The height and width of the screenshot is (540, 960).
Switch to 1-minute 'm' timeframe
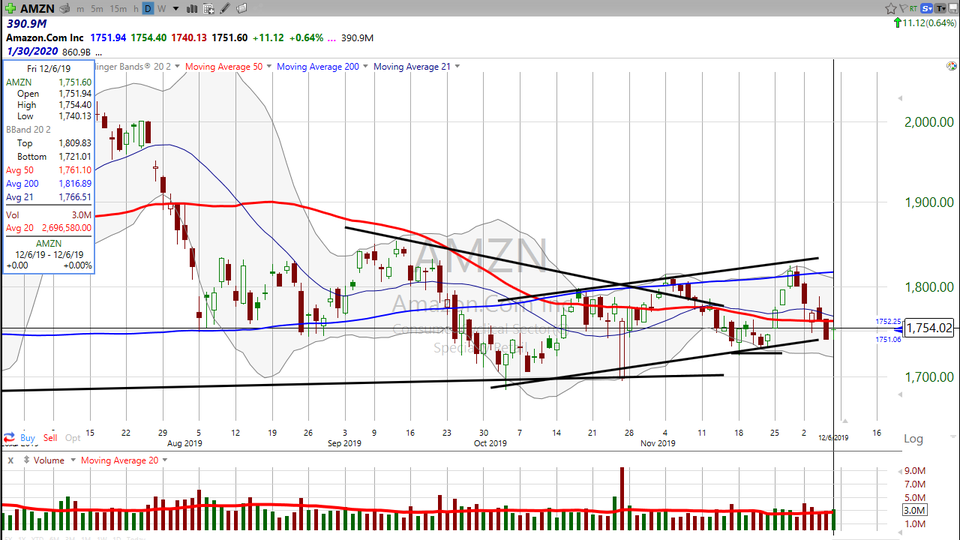pos(81,9)
